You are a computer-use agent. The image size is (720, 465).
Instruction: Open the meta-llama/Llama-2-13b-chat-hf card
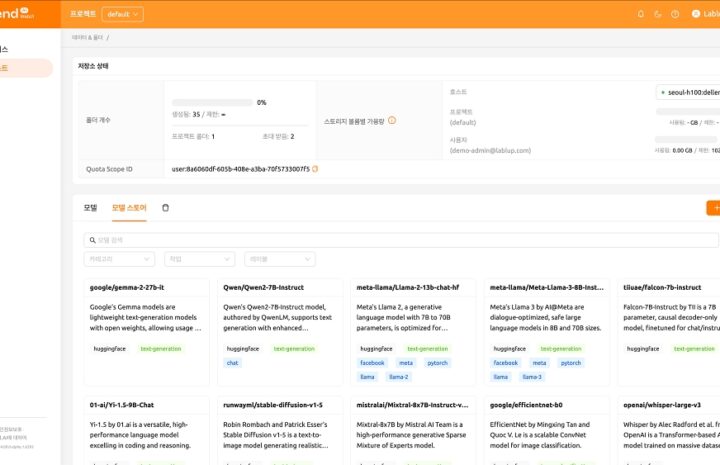[413, 332]
